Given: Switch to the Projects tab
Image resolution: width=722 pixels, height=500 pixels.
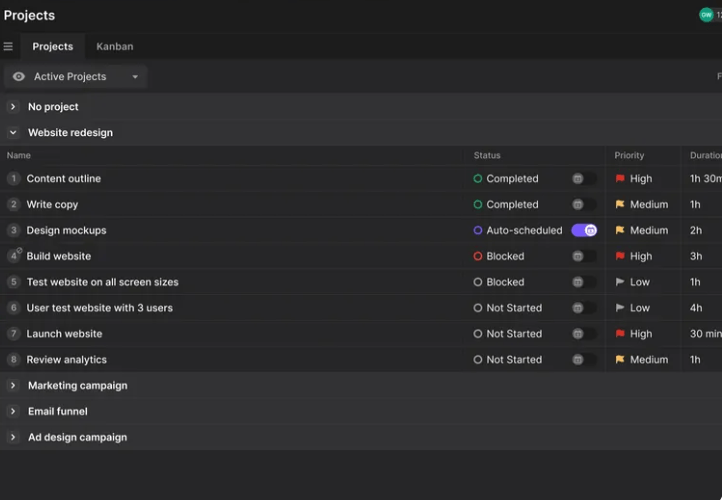Looking at the screenshot, I should tap(52, 47).
